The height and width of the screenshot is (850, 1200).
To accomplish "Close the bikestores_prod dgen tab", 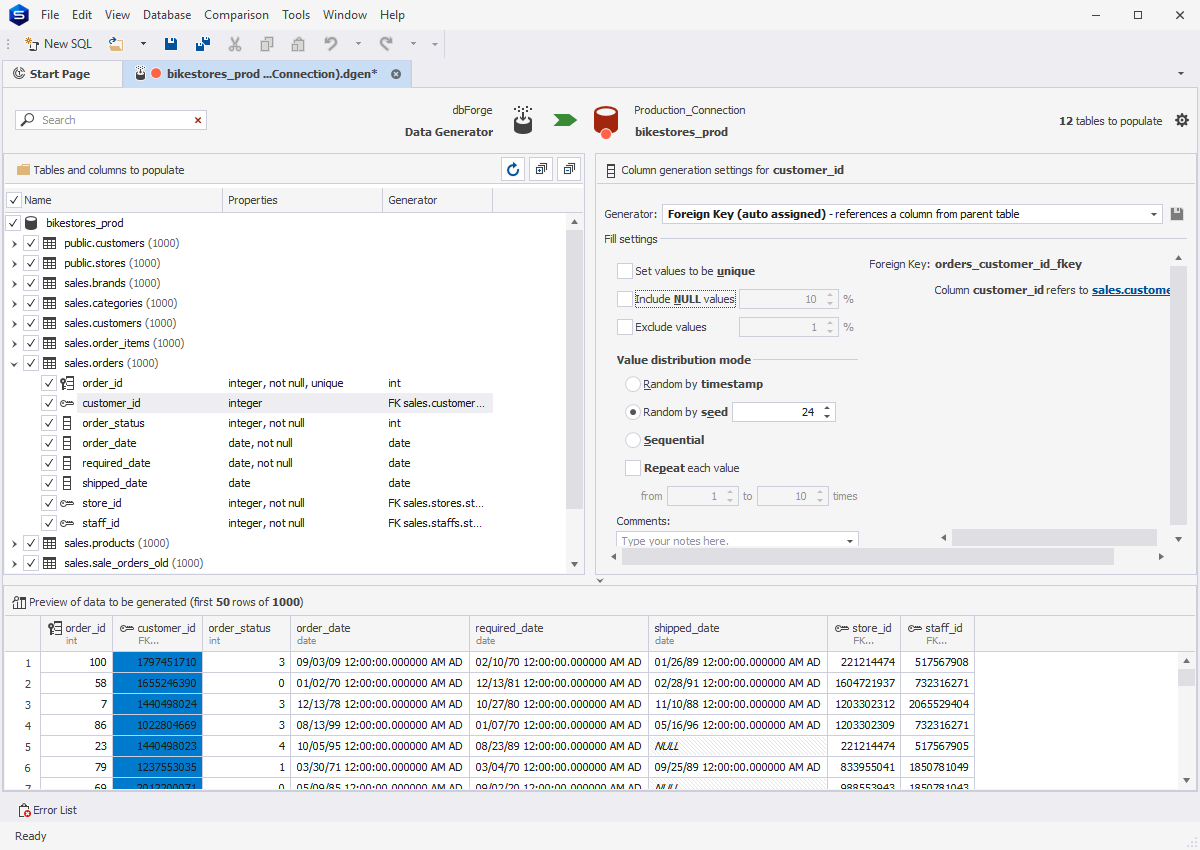I will [396, 74].
